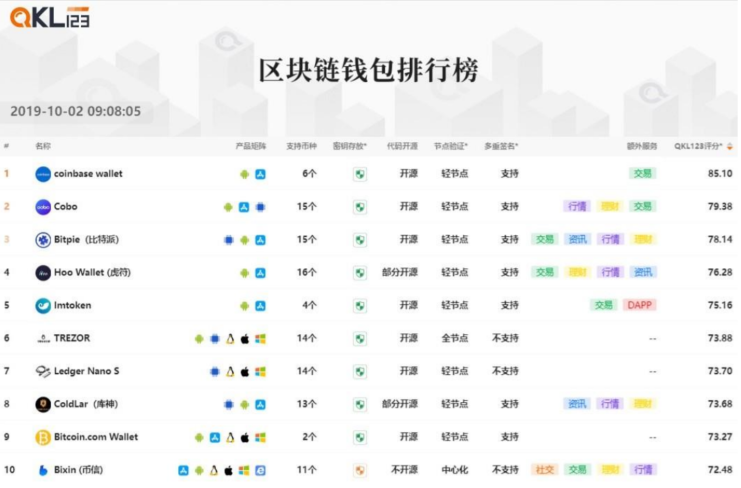Open the coinbase wallet logo icon
The image size is (741, 488).
pyautogui.click(x=43, y=174)
